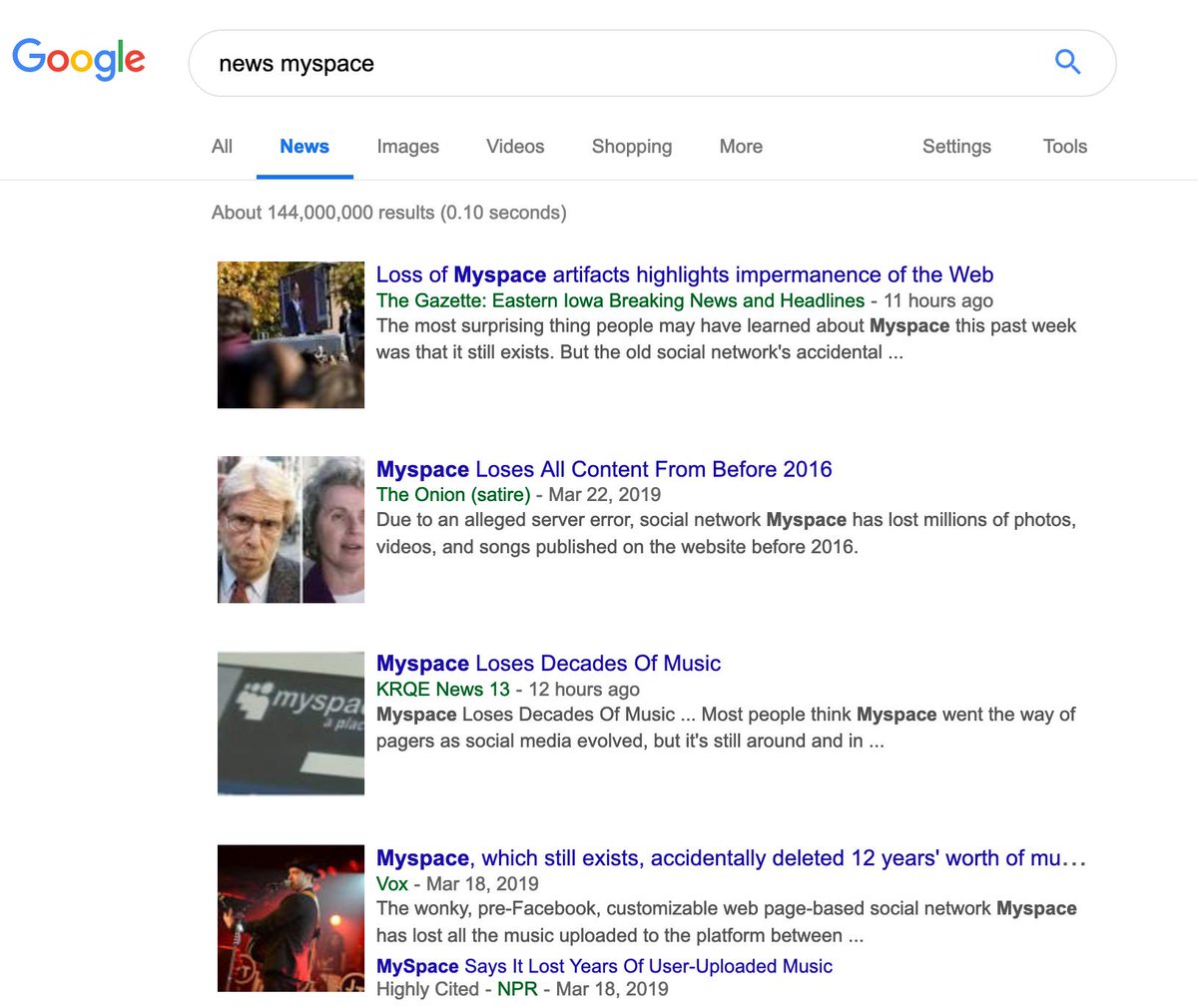Screen dimensions: 1198x1008
Task: Open 'Myspace Loses Decades Of Music' headline
Action: [x=548, y=664]
